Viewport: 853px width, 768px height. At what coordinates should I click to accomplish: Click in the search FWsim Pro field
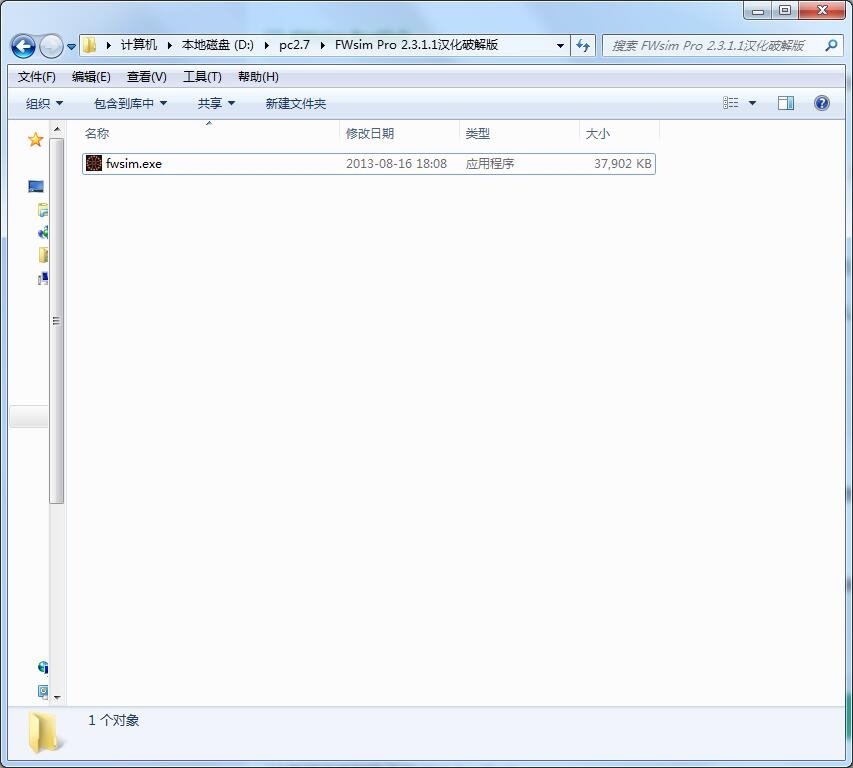pos(710,45)
